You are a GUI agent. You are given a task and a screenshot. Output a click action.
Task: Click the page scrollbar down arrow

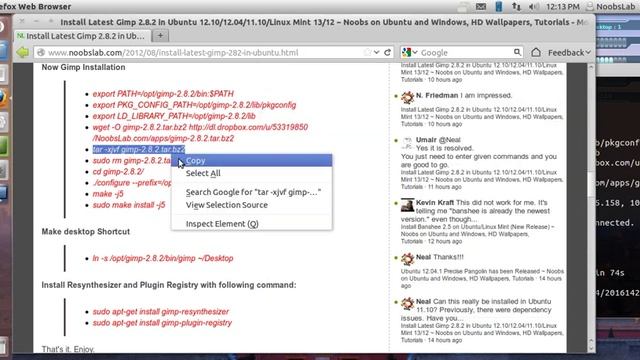(x=591, y=349)
